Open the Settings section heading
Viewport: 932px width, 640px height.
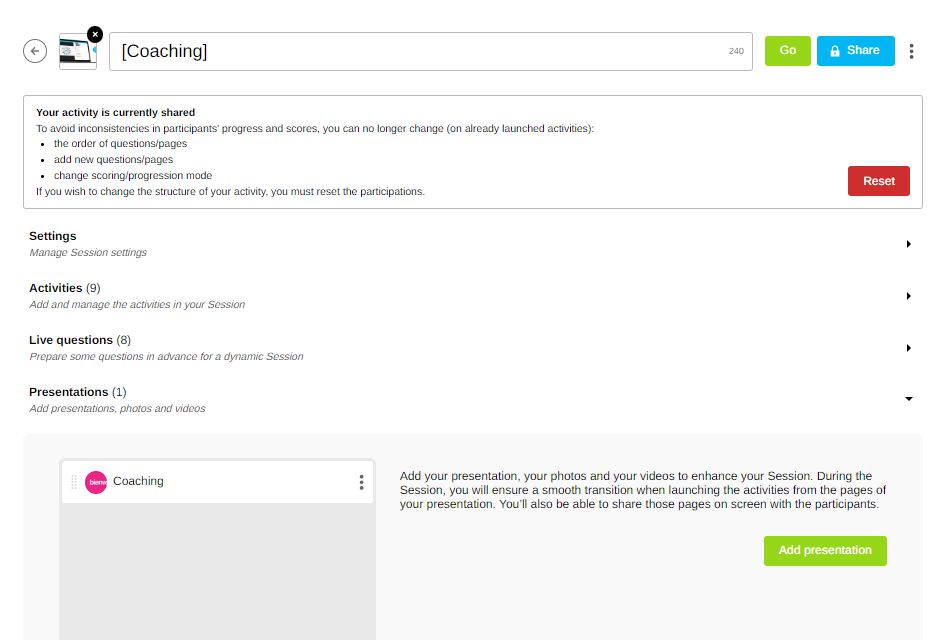pyautogui.click(x=53, y=236)
